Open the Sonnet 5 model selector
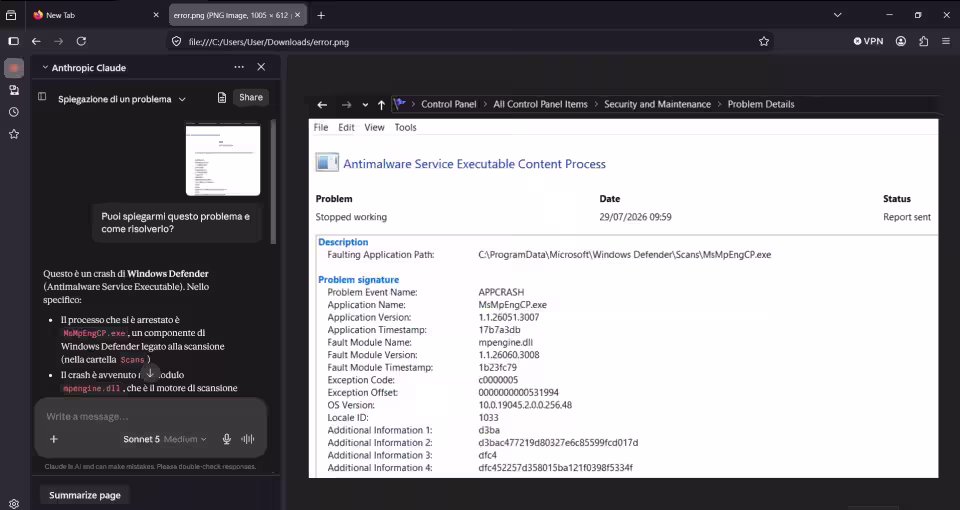The width and height of the screenshot is (960, 510). [x=165, y=439]
